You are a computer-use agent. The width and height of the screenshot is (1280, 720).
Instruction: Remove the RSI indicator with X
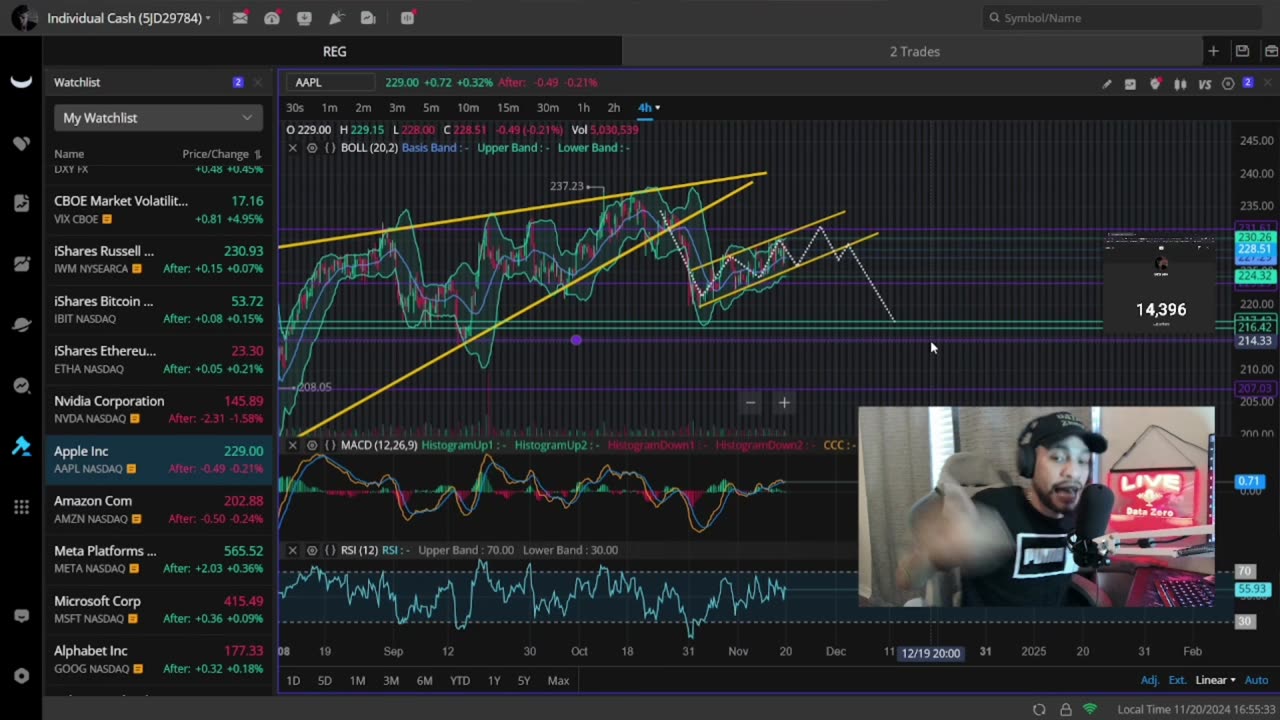[292, 550]
